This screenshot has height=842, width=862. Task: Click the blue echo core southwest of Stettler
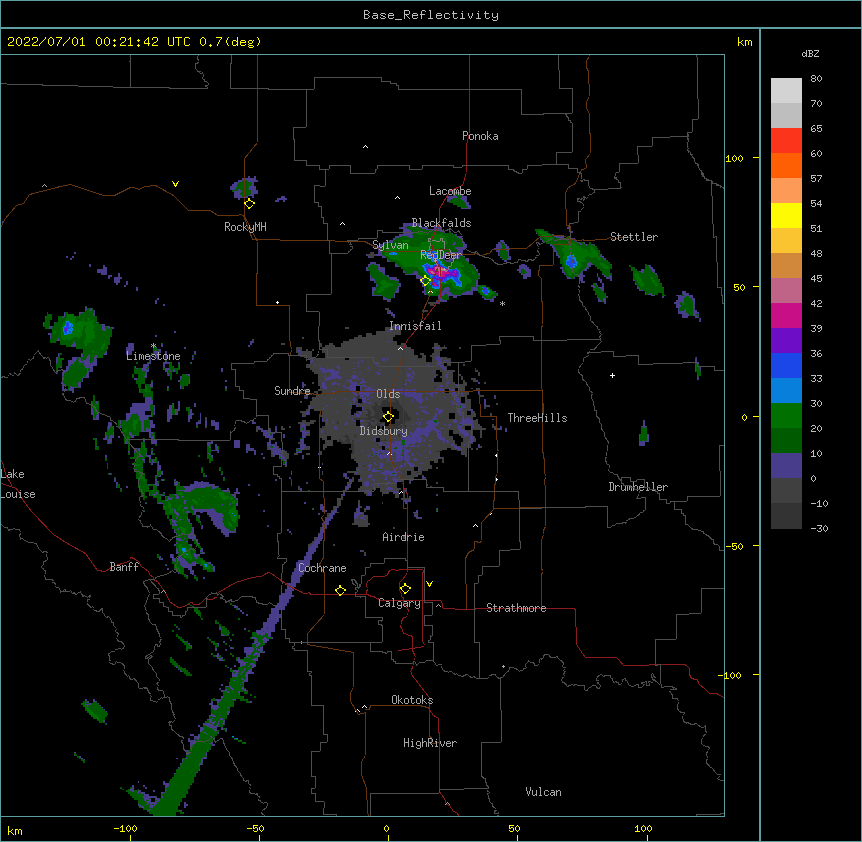click(x=571, y=261)
